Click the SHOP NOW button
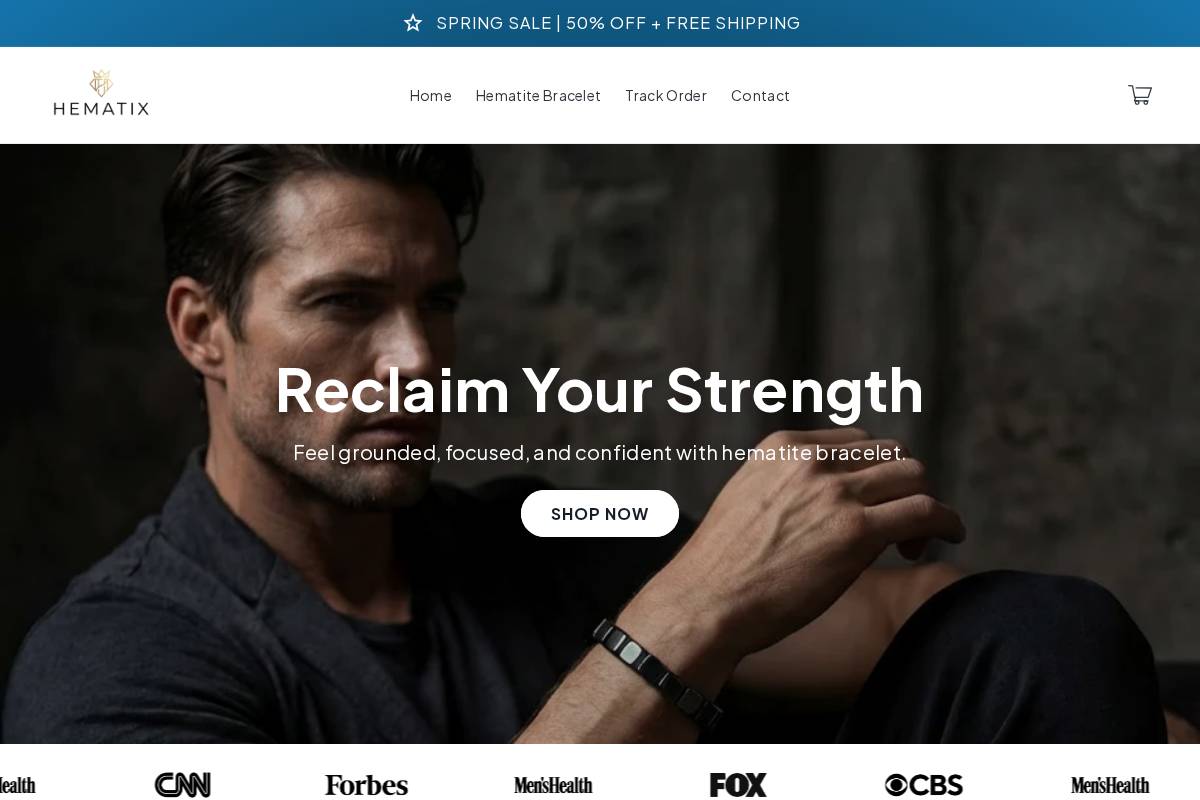The height and width of the screenshot is (800, 1200). pos(600,513)
